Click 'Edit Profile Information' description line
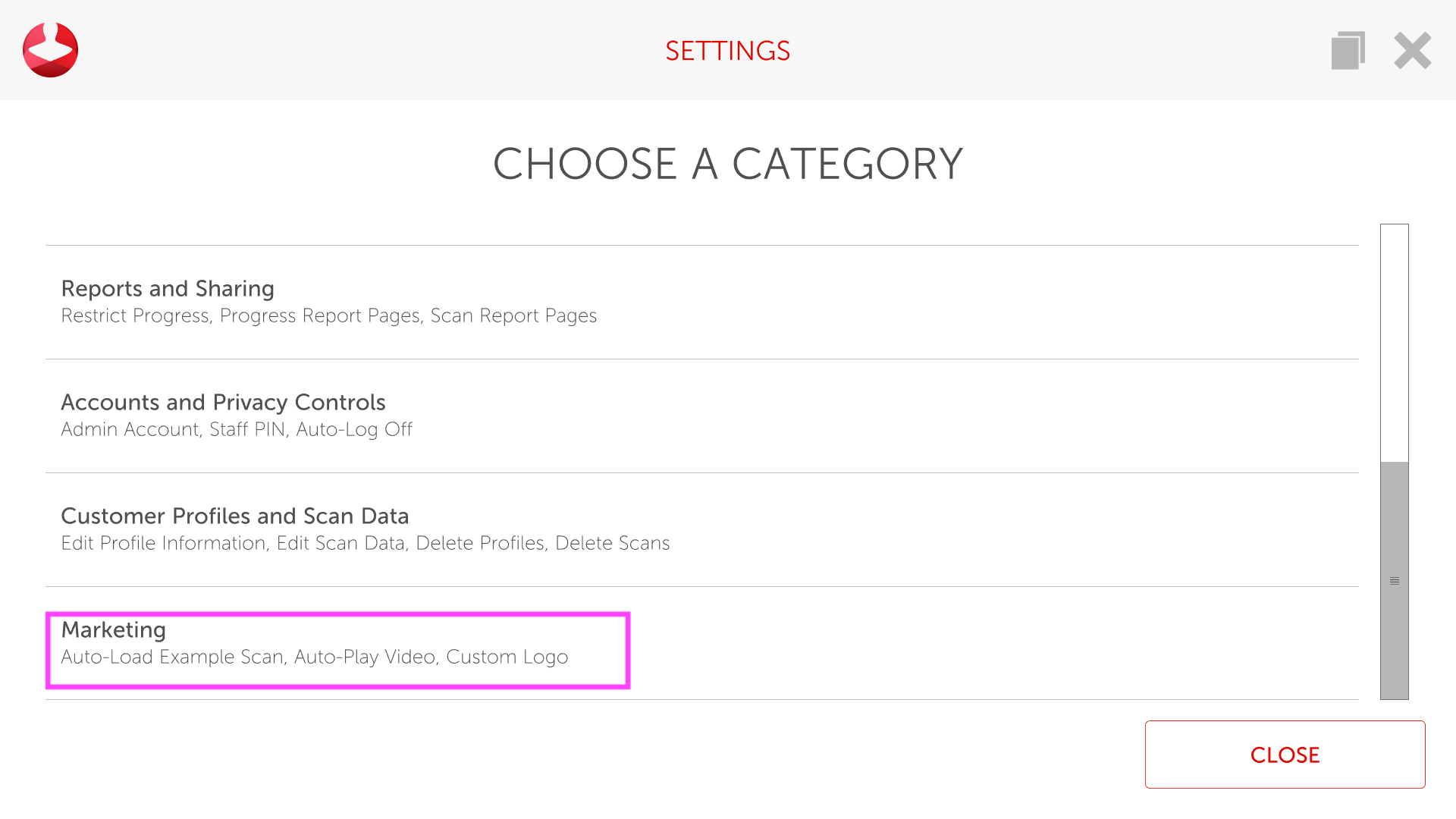Screen dimensions: 1456x819 point(164,544)
